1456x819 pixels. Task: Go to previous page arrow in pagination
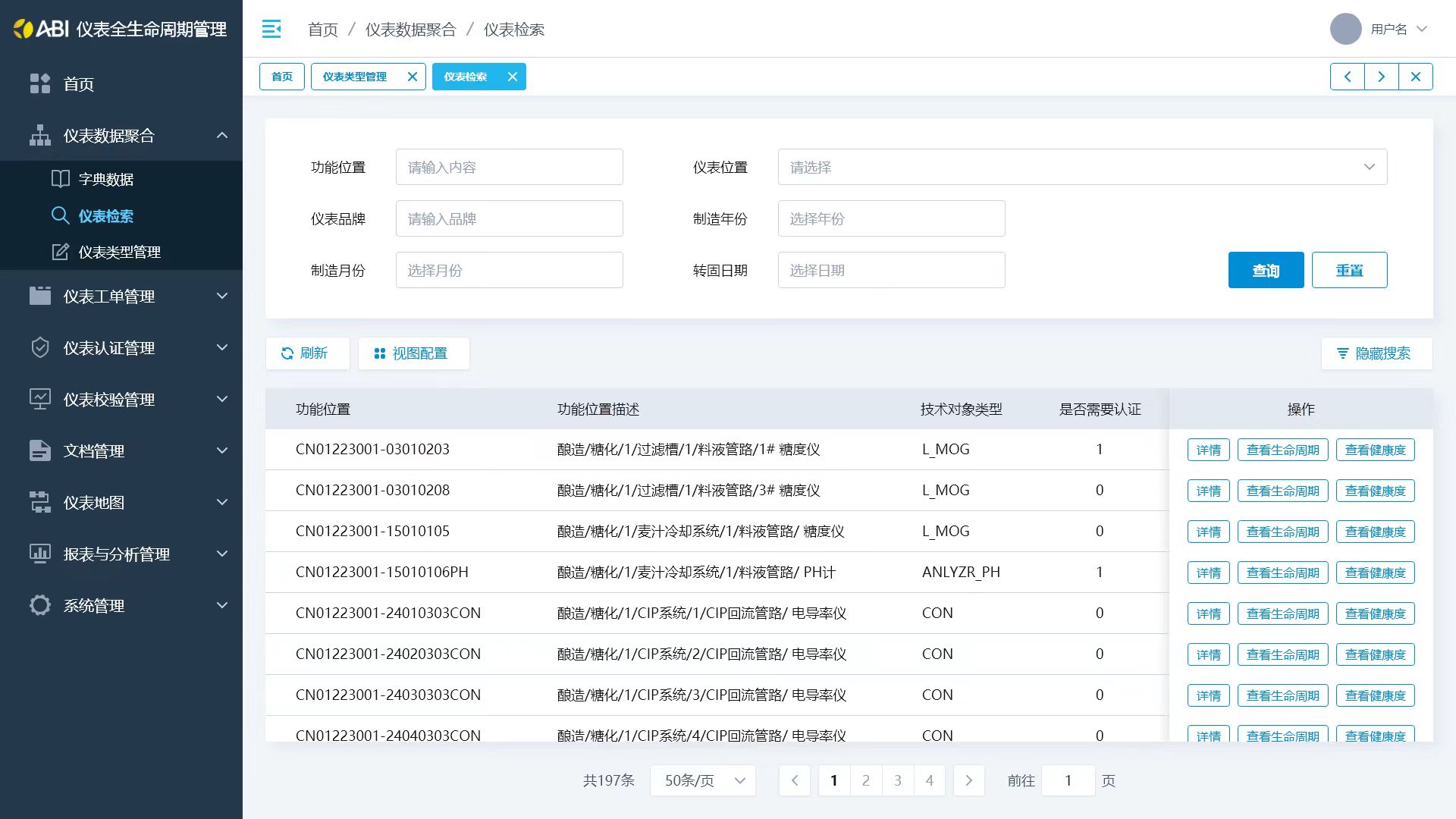point(795,780)
